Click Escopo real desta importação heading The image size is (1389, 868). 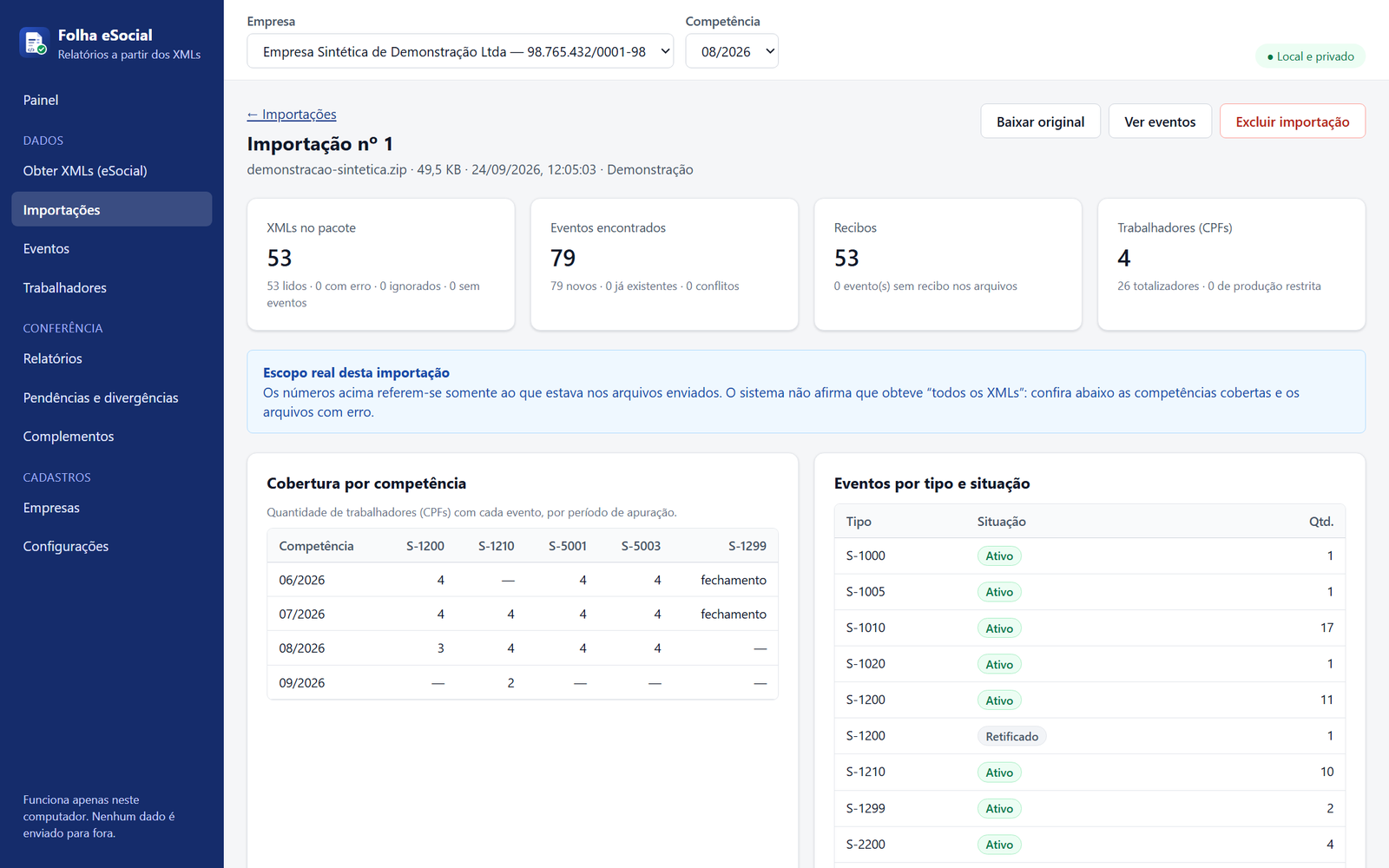coord(356,372)
